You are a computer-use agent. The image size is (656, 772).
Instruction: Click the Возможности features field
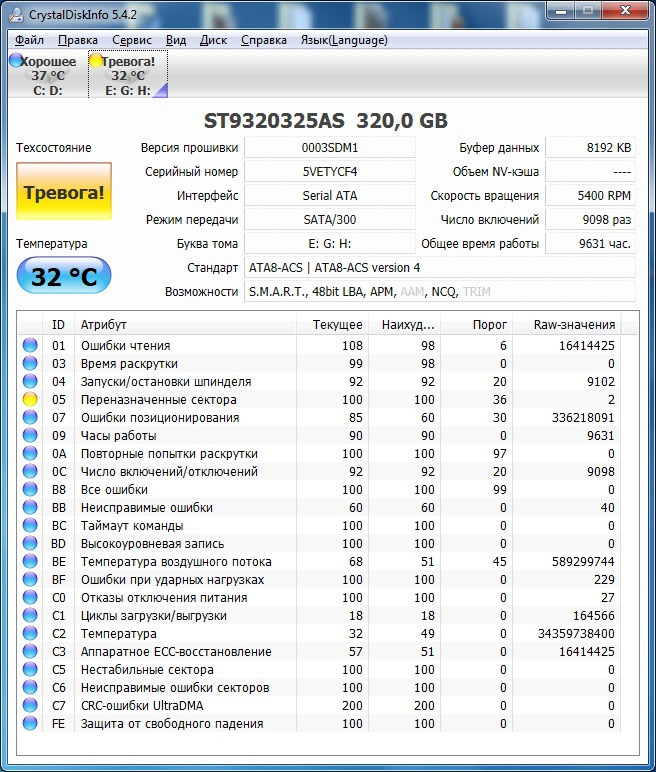439,292
